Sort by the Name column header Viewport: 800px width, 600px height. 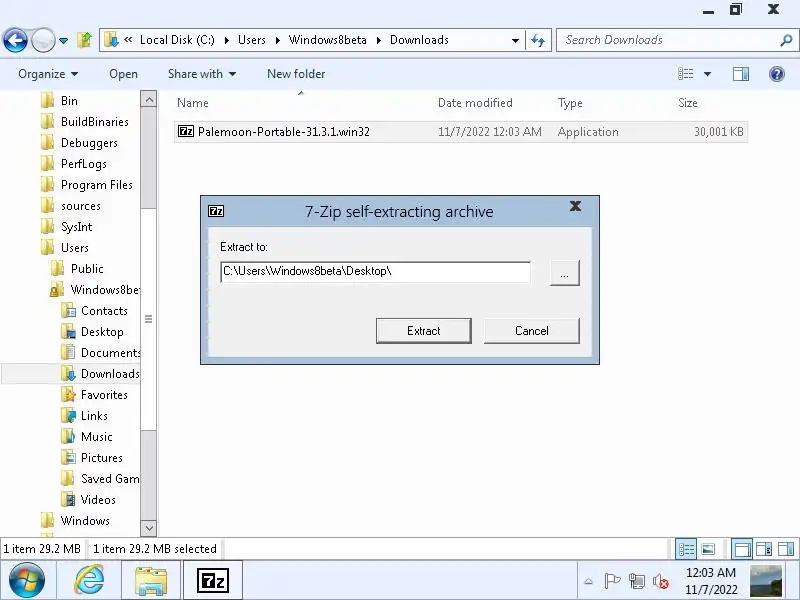(x=193, y=103)
